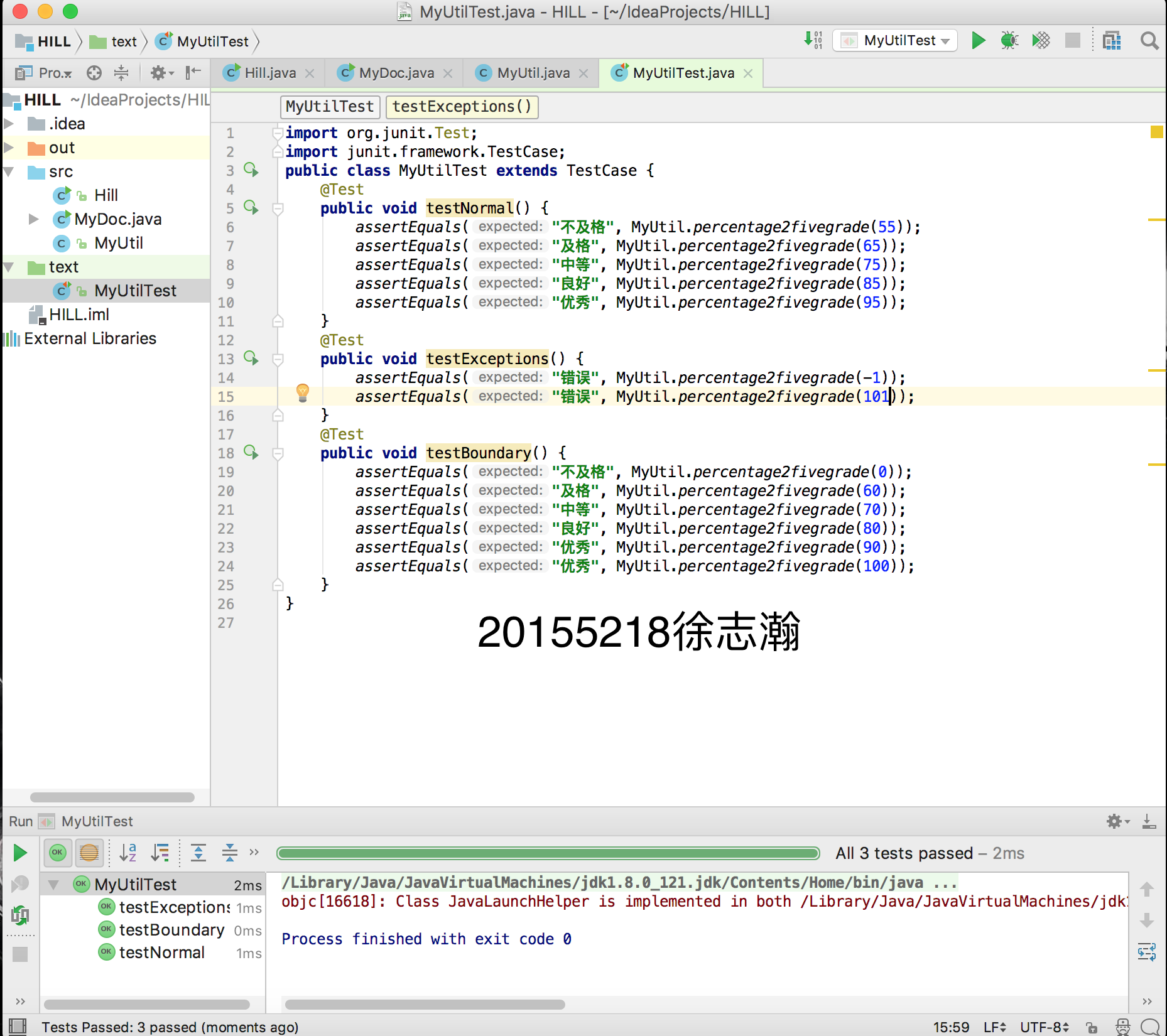1167x1036 pixels.
Task: Click the yellow inspection status square
Action: click(1156, 131)
